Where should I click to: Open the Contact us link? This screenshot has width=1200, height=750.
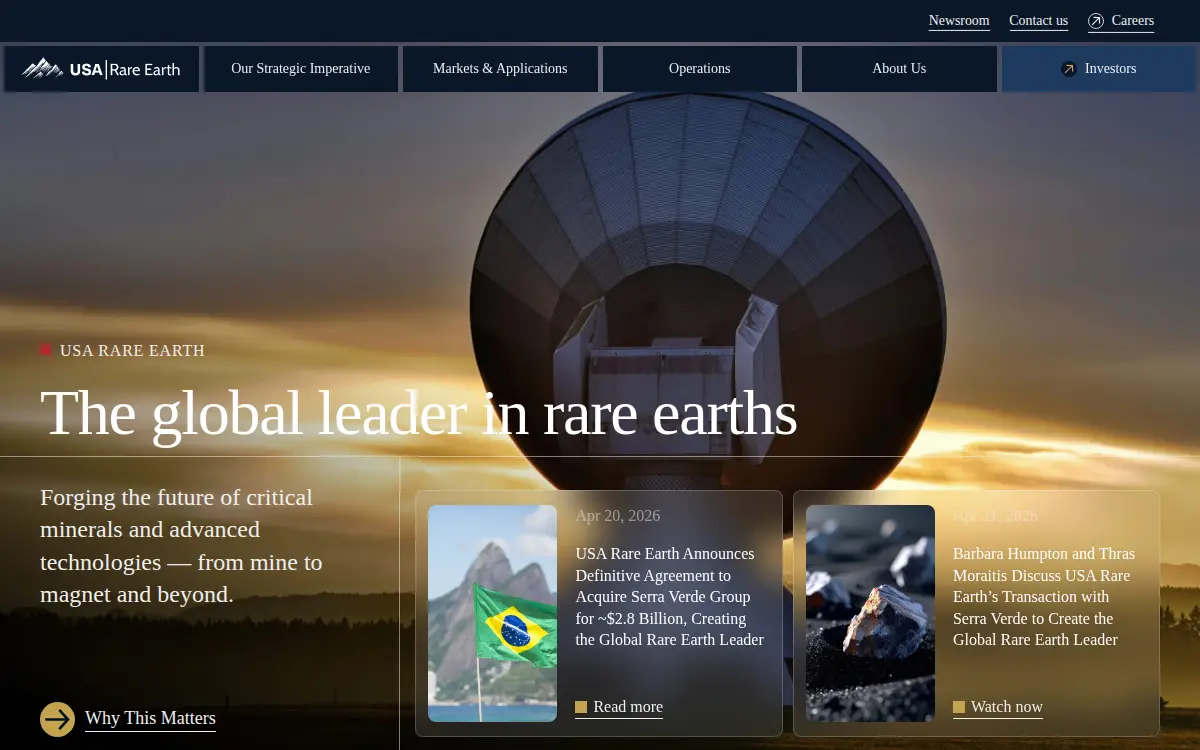tap(1038, 21)
